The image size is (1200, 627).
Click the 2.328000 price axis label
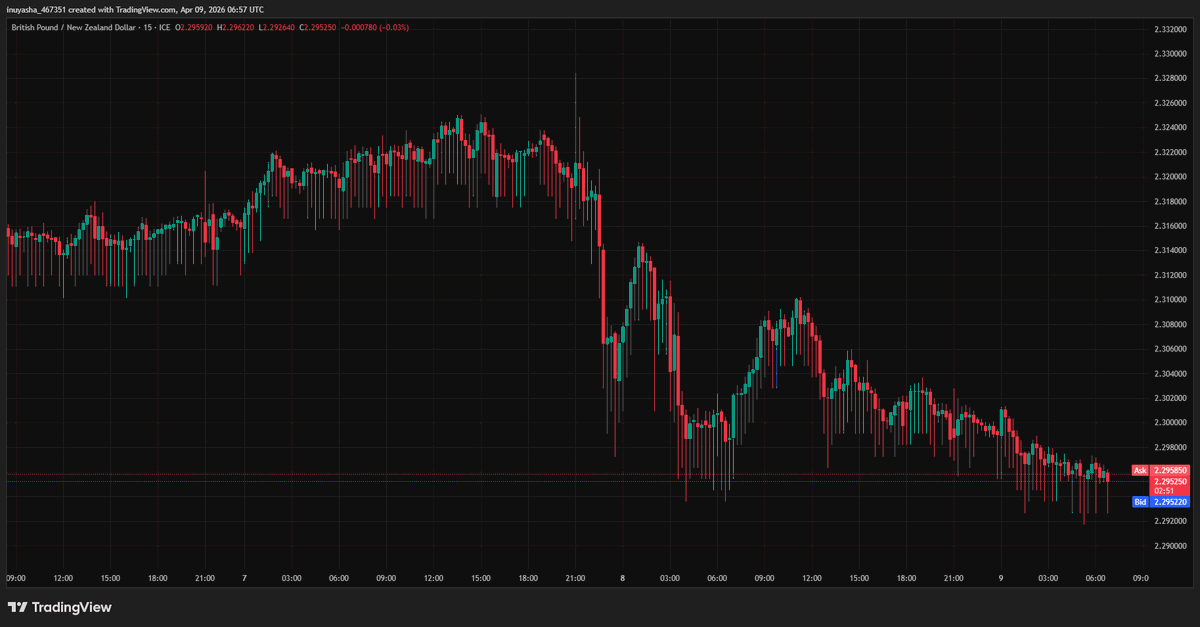coord(1169,78)
